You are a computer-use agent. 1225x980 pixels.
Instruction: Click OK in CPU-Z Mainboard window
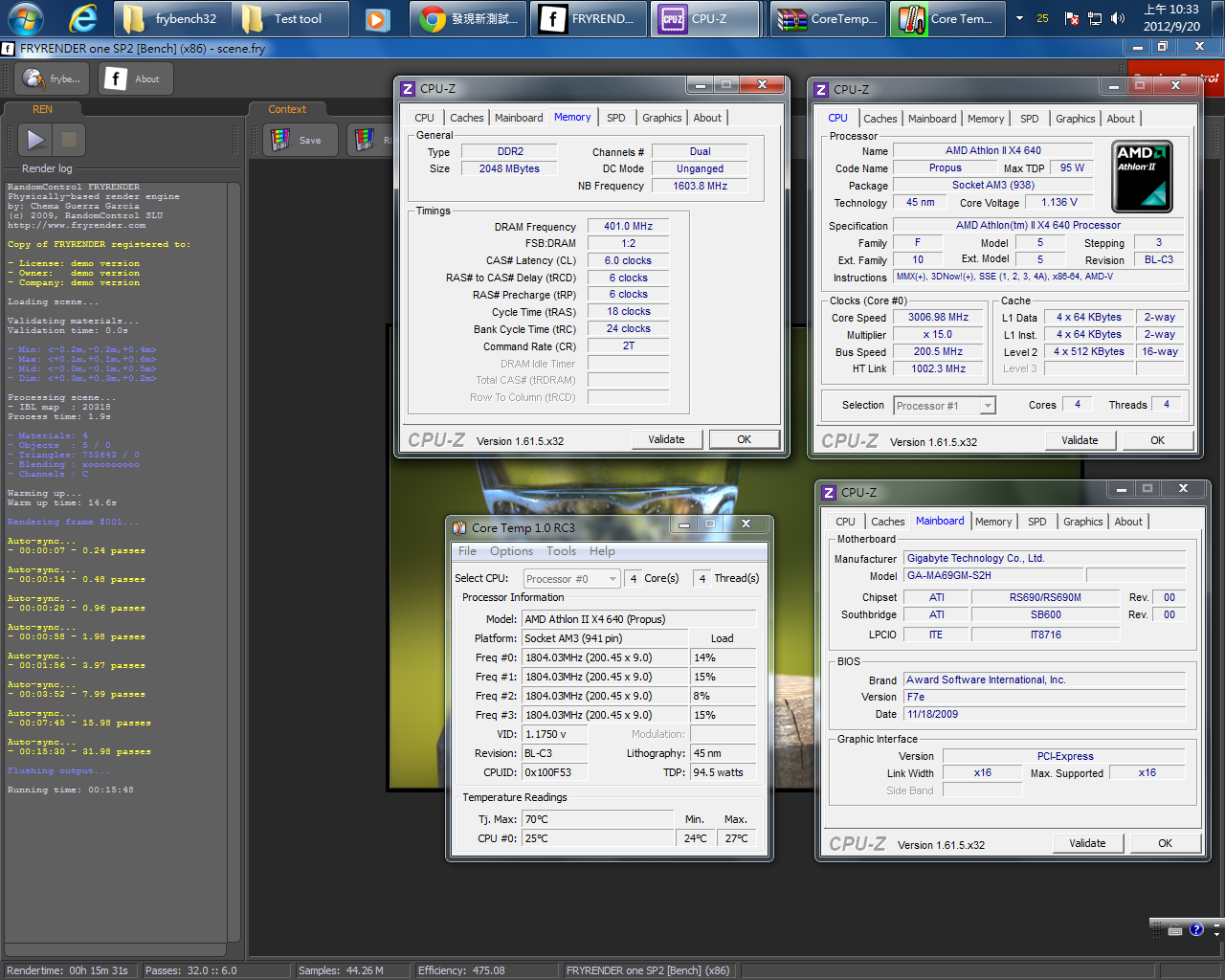click(1165, 843)
